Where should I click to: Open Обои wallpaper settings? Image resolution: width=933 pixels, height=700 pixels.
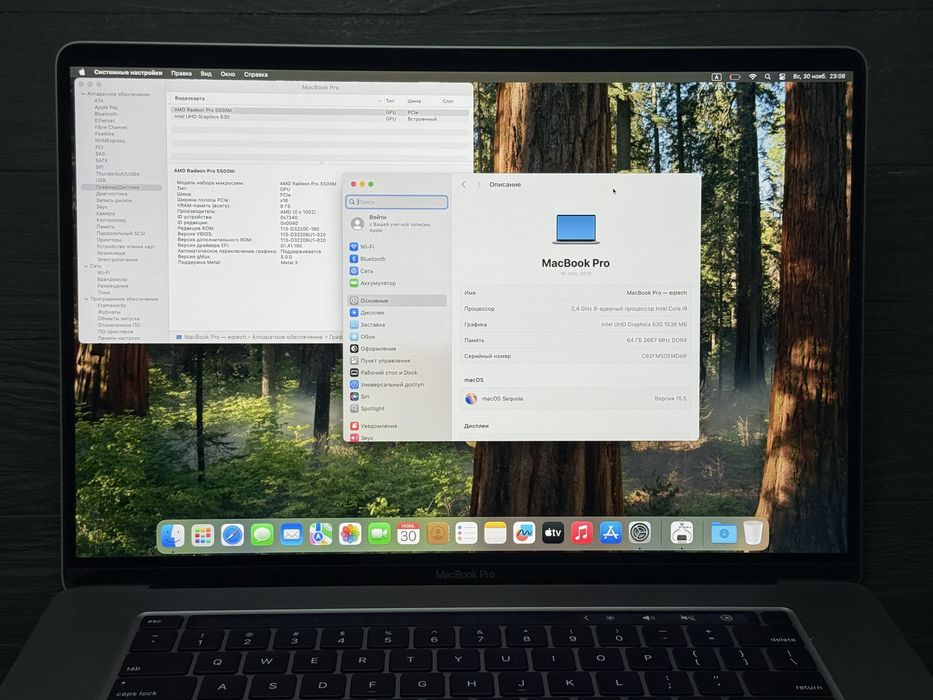[397, 336]
